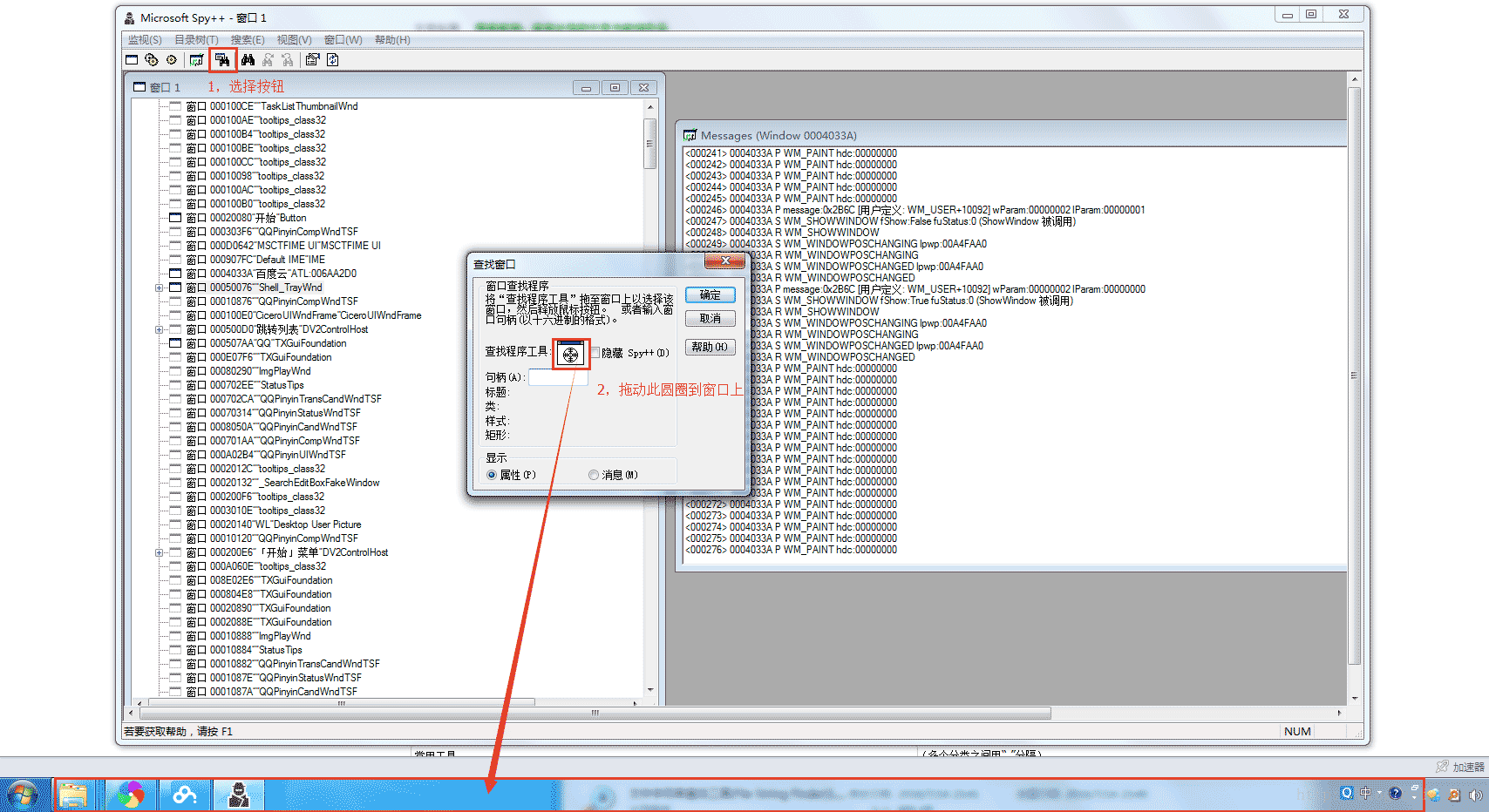Image resolution: width=1489 pixels, height=812 pixels.
Task: Click the Threads toolbar icon
Action: [172, 60]
